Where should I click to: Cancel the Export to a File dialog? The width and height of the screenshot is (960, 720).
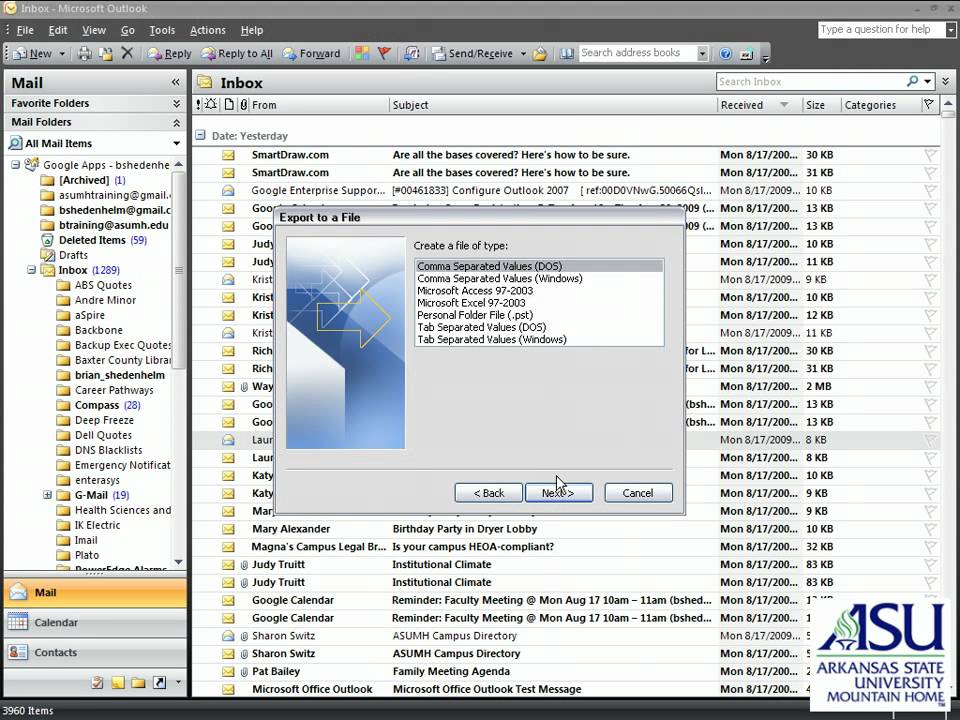[x=638, y=493]
